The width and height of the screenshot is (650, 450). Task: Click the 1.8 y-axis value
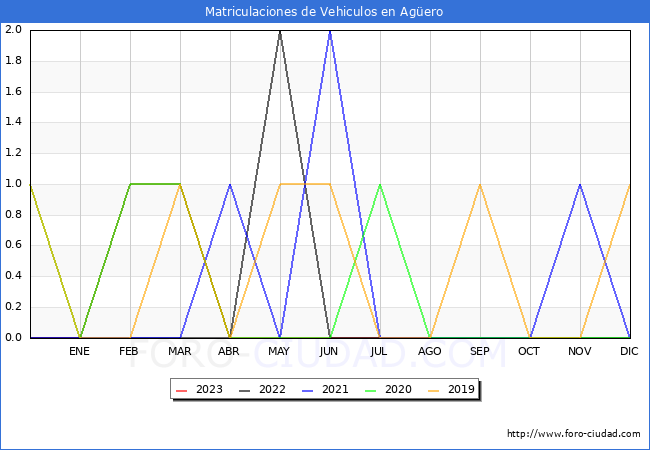[x=13, y=60]
